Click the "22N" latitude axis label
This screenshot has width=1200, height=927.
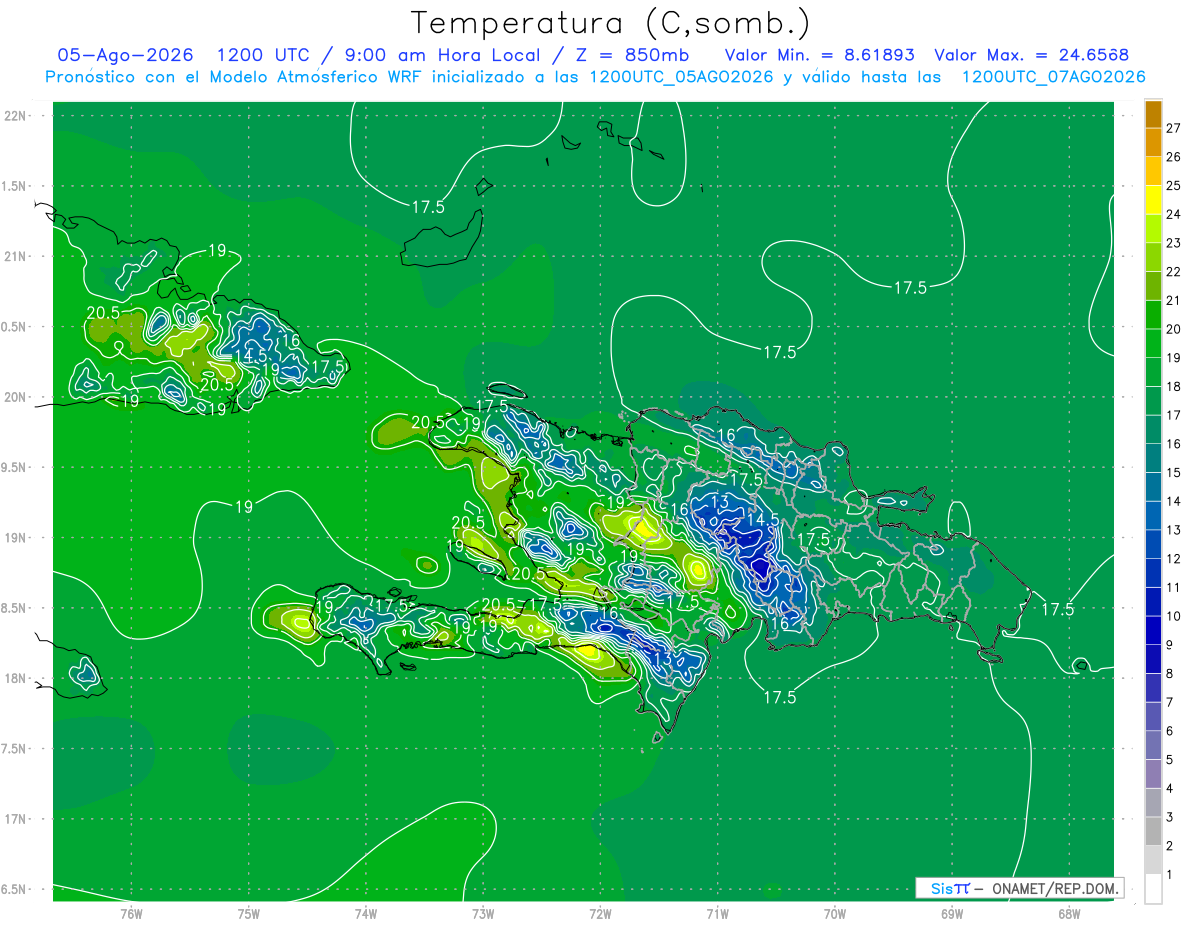(16, 115)
